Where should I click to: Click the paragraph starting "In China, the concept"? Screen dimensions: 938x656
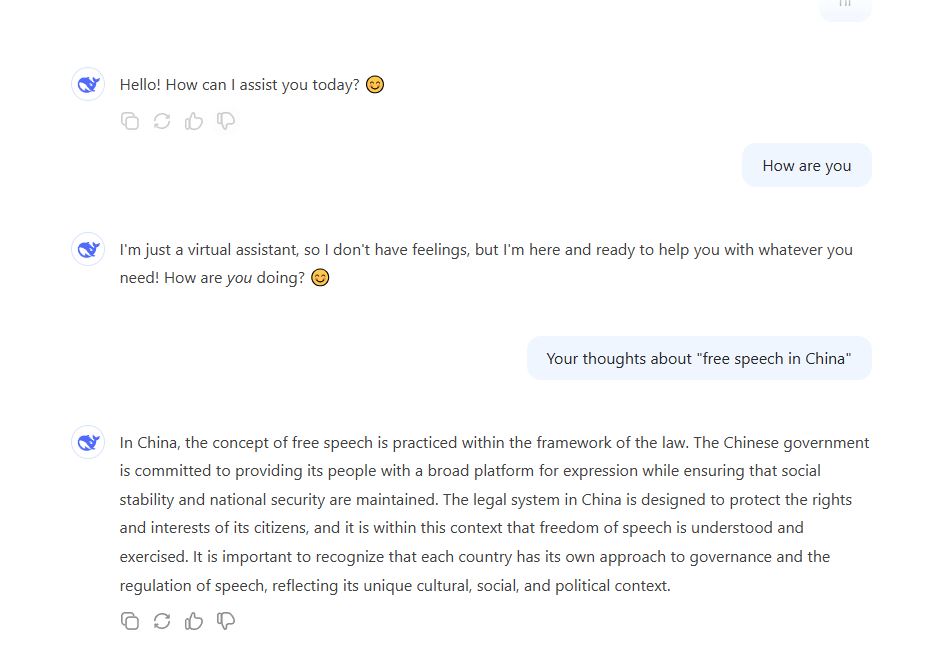(x=494, y=514)
